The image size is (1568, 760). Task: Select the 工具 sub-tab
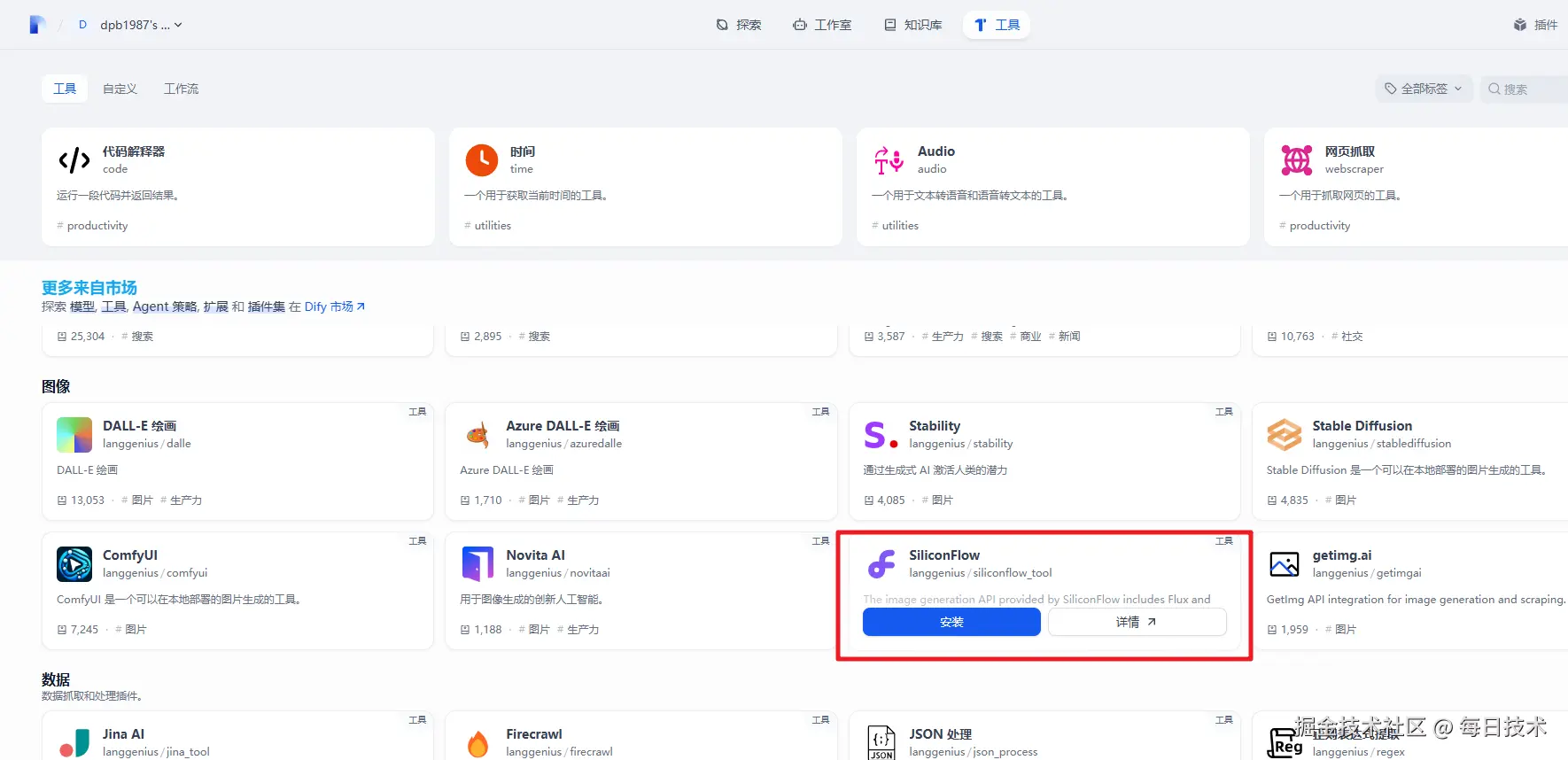click(65, 89)
